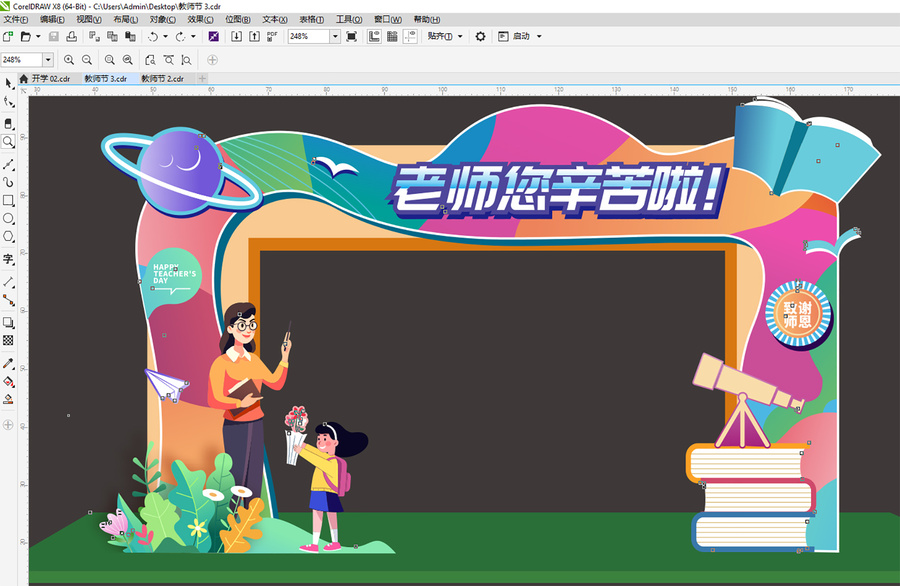This screenshot has width=900, height=586.
Task: Select the Shape edit tool
Action: 8,102
